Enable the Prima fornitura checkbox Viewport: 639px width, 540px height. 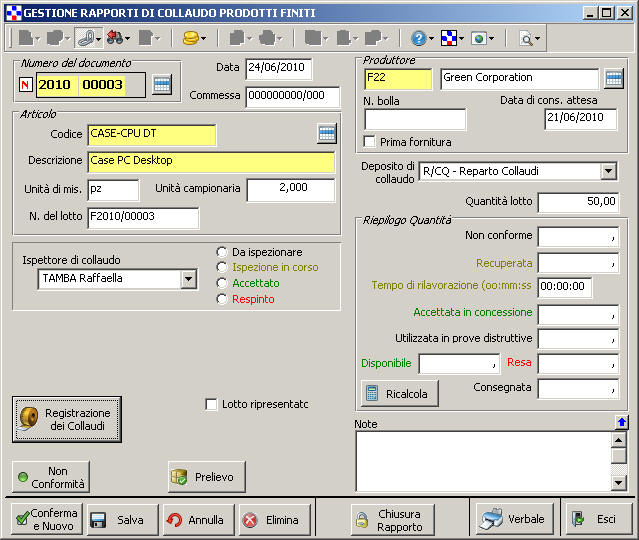pyautogui.click(x=370, y=142)
